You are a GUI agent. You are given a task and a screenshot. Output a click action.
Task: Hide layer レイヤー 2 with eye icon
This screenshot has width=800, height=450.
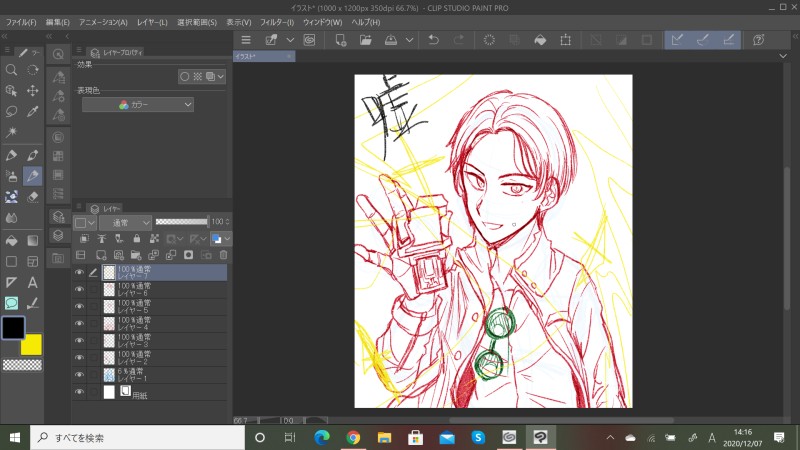click(79, 358)
